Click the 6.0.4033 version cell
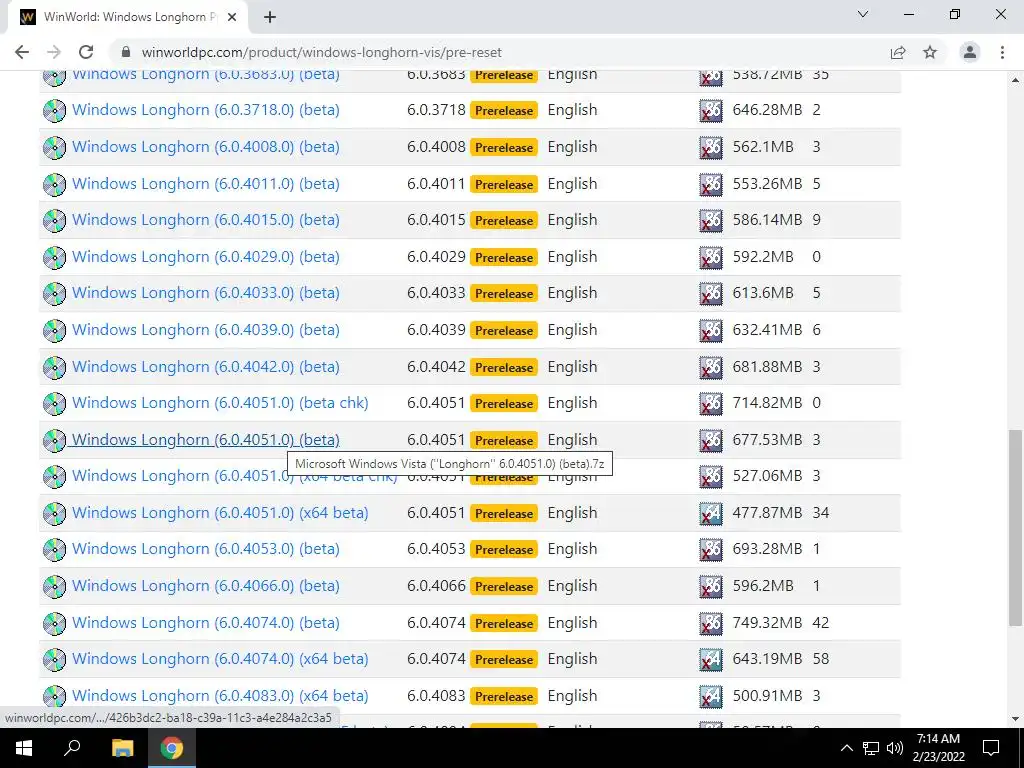Viewport: 1024px width, 768px height. [x=436, y=293]
